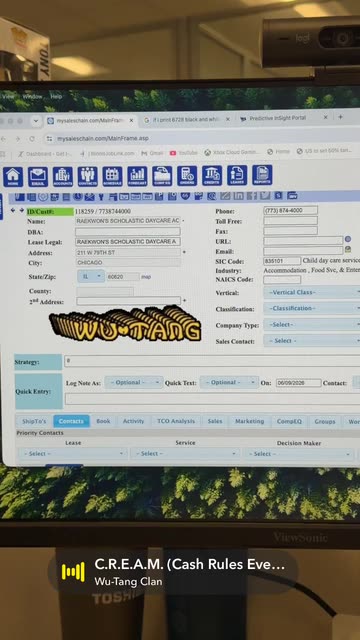360x640 pixels.
Task: Open the Email toolbar icon
Action: [38, 176]
